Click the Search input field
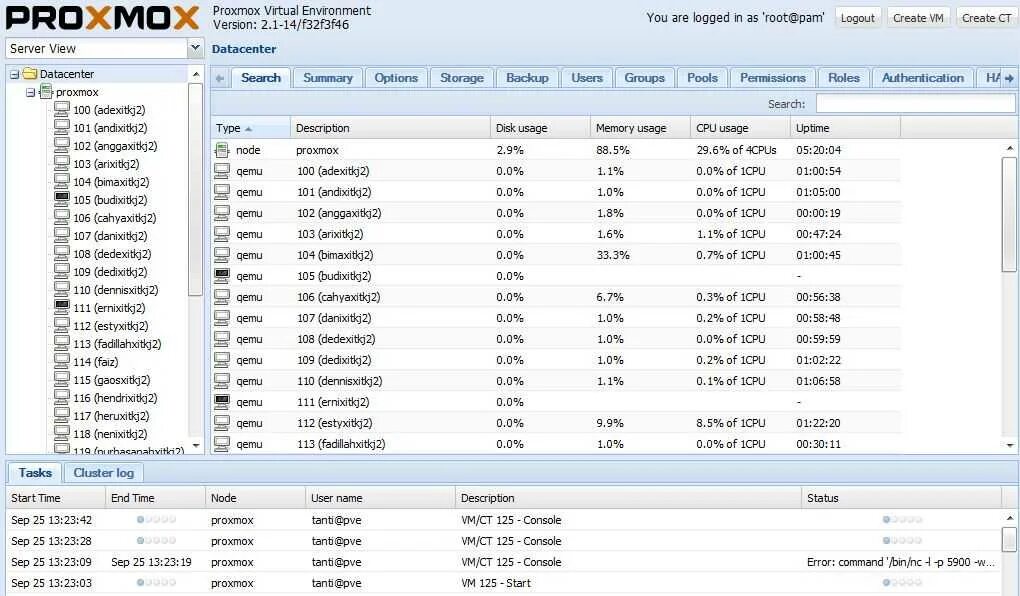1020x596 pixels. coord(915,103)
